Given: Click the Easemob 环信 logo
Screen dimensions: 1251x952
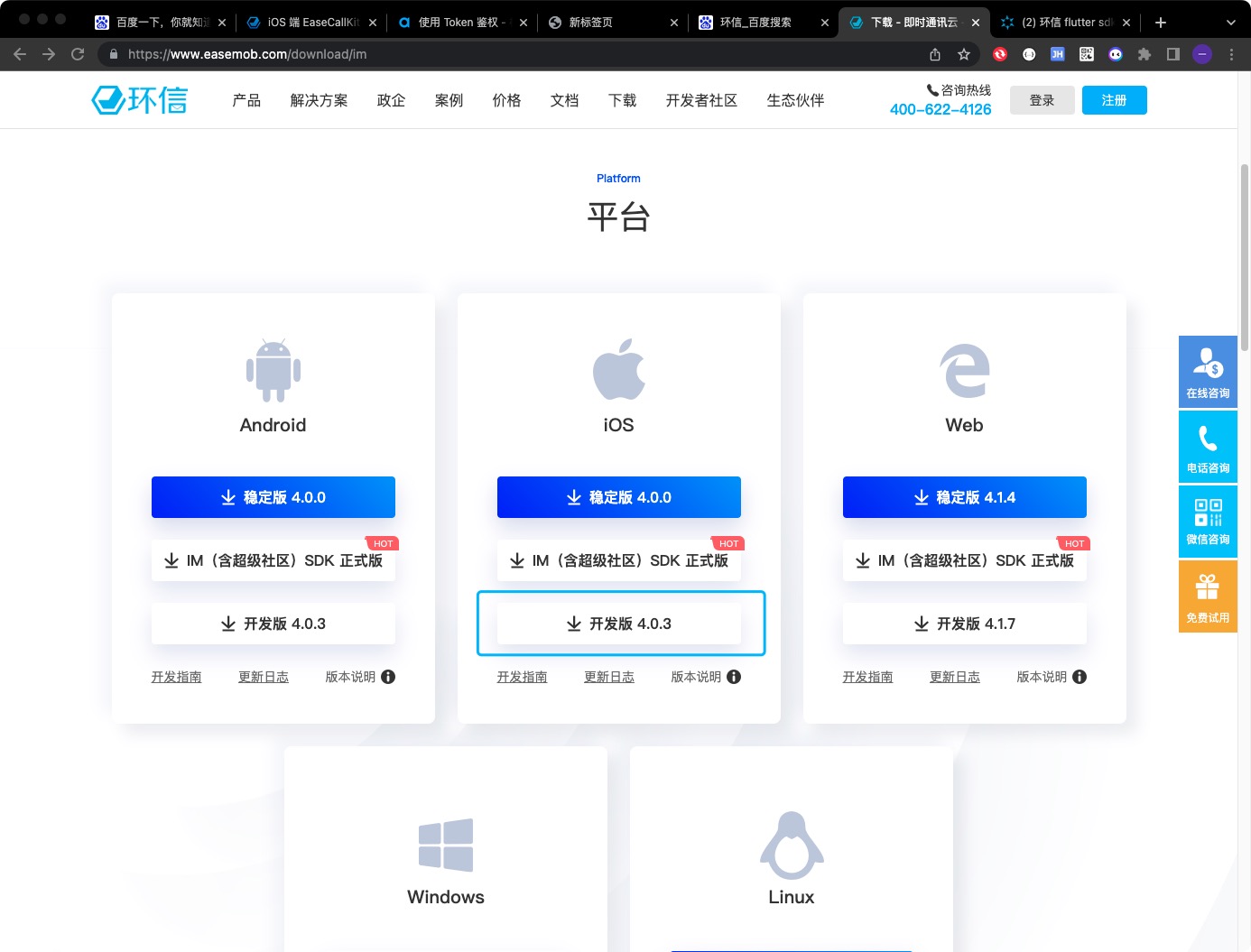Looking at the screenshot, I should [x=140, y=100].
